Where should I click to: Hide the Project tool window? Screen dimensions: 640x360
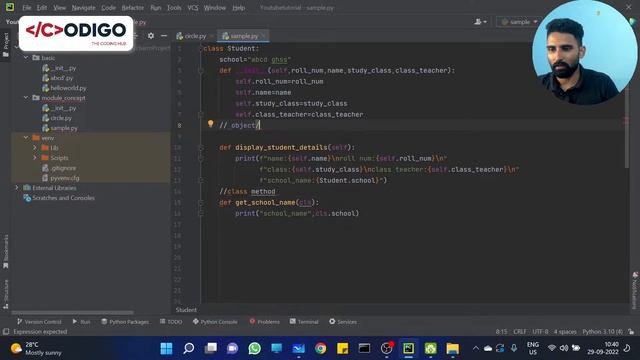tap(164, 36)
